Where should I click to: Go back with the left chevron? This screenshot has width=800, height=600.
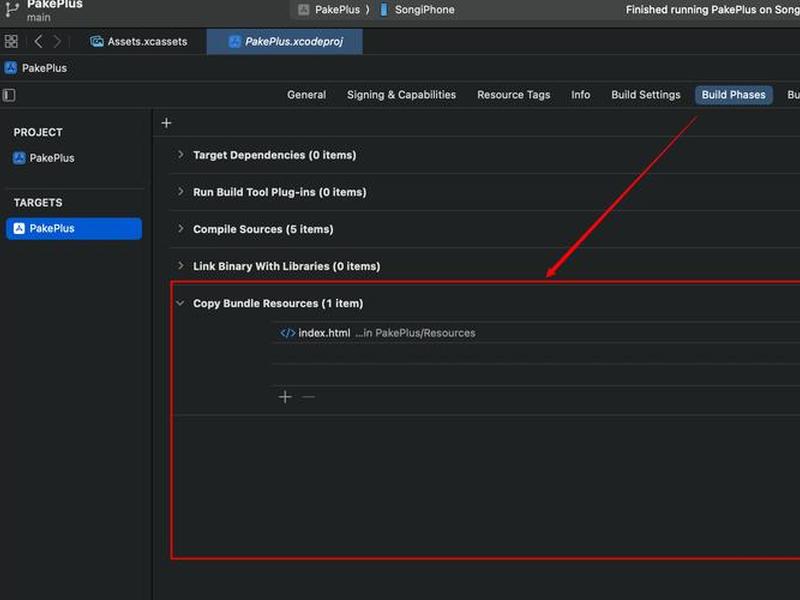[x=38, y=41]
